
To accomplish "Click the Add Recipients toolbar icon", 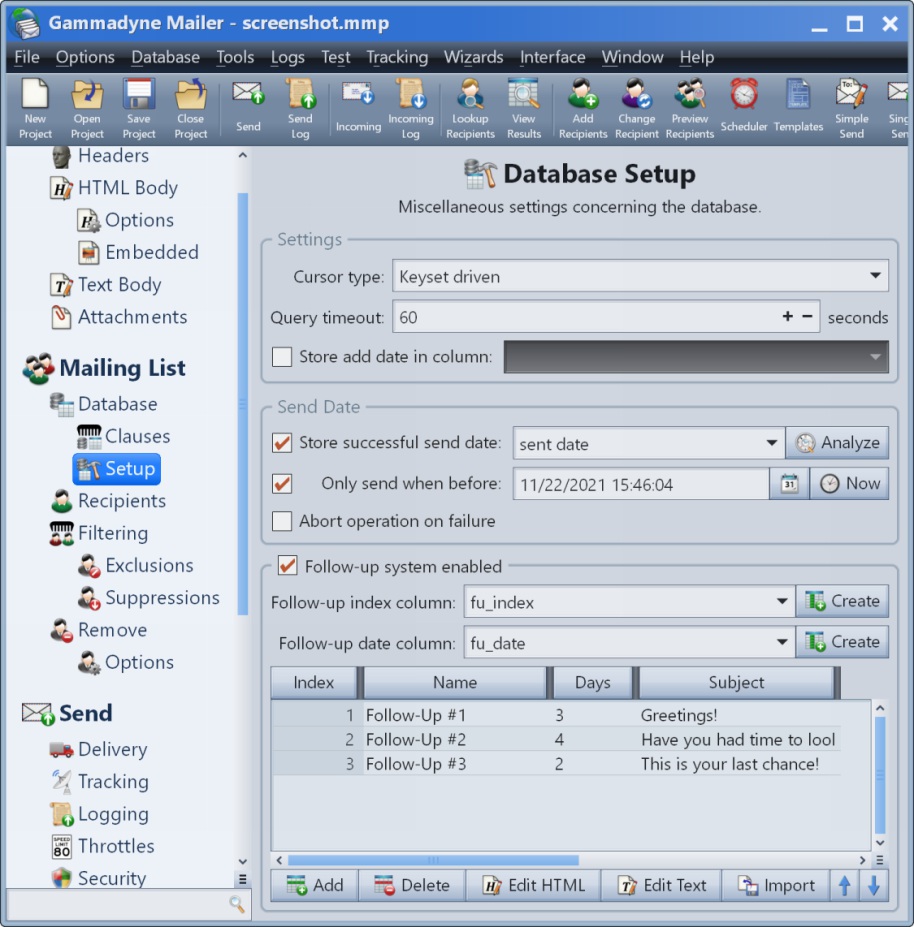I will pos(583,109).
